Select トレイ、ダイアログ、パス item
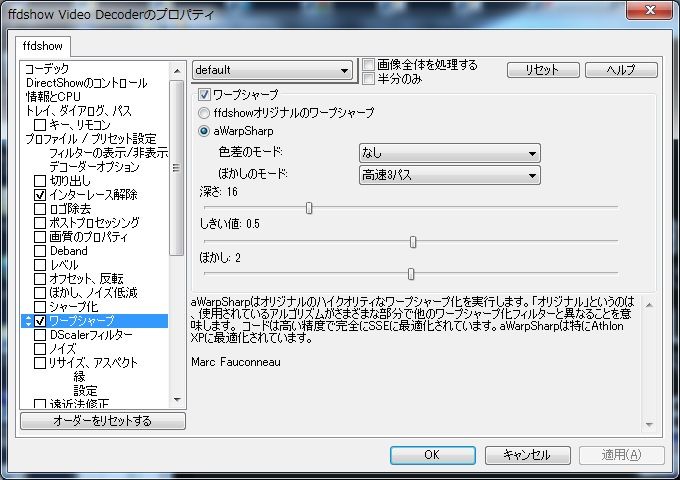This screenshot has width=680, height=480. 78,111
